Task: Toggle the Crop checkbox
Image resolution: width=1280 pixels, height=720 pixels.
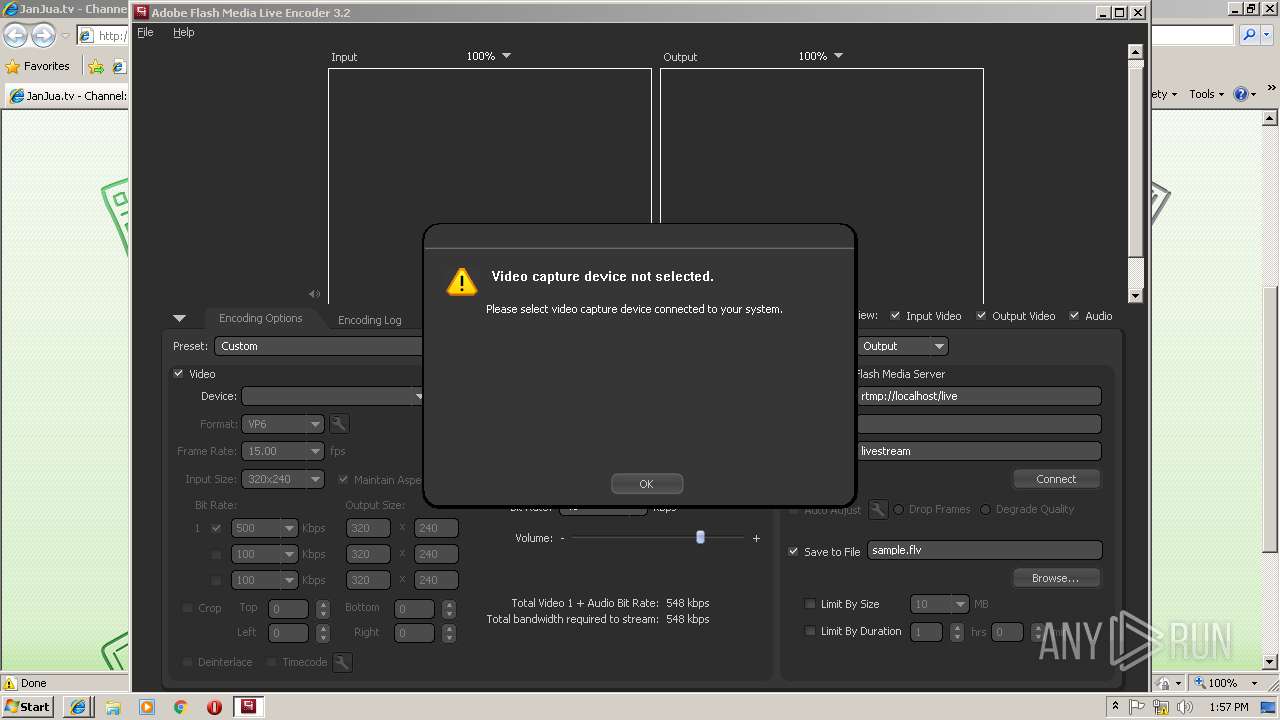Action: 187,607
